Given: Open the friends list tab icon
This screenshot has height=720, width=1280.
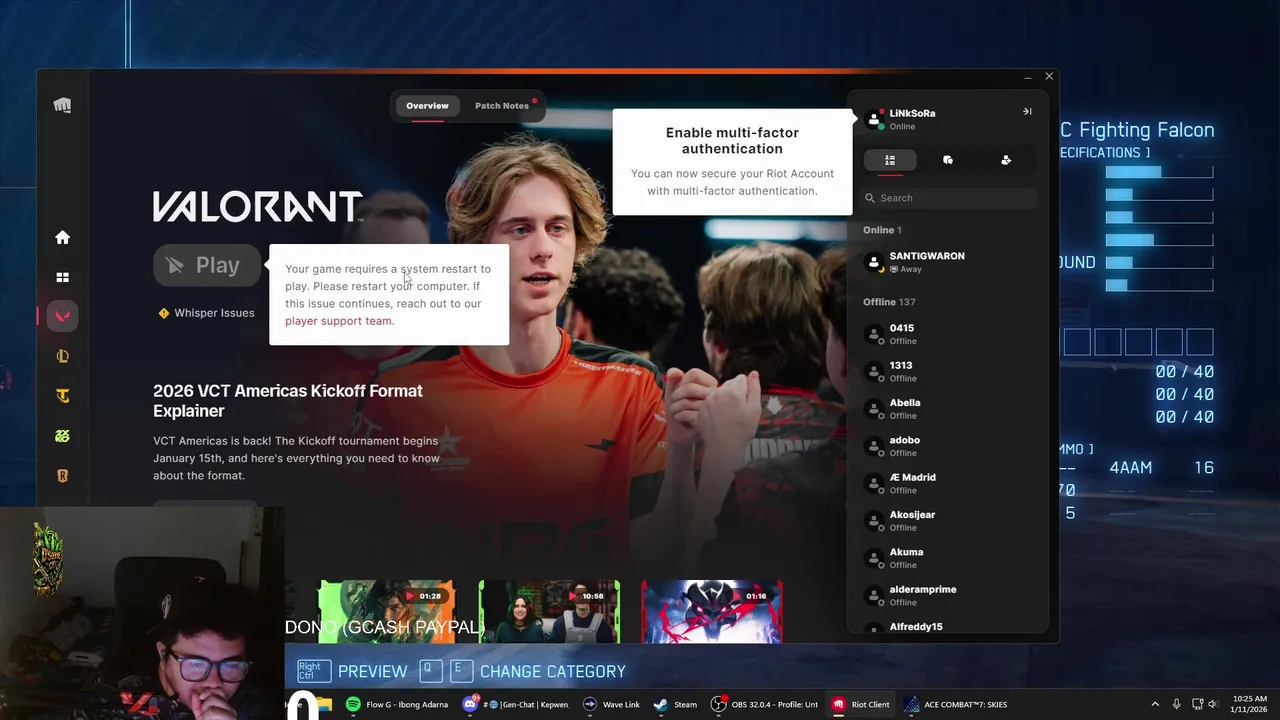Looking at the screenshot, I should tap(890, 160).
